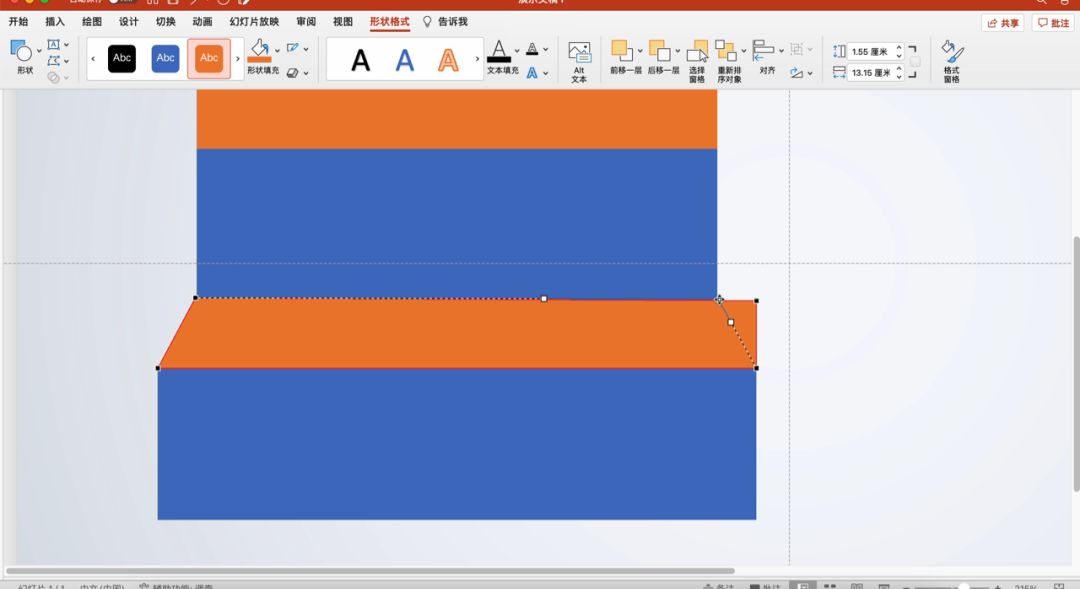The image size is (1080, 589).
Task: Switch to the 设计 tab
Action: click(x=129, y=21)
